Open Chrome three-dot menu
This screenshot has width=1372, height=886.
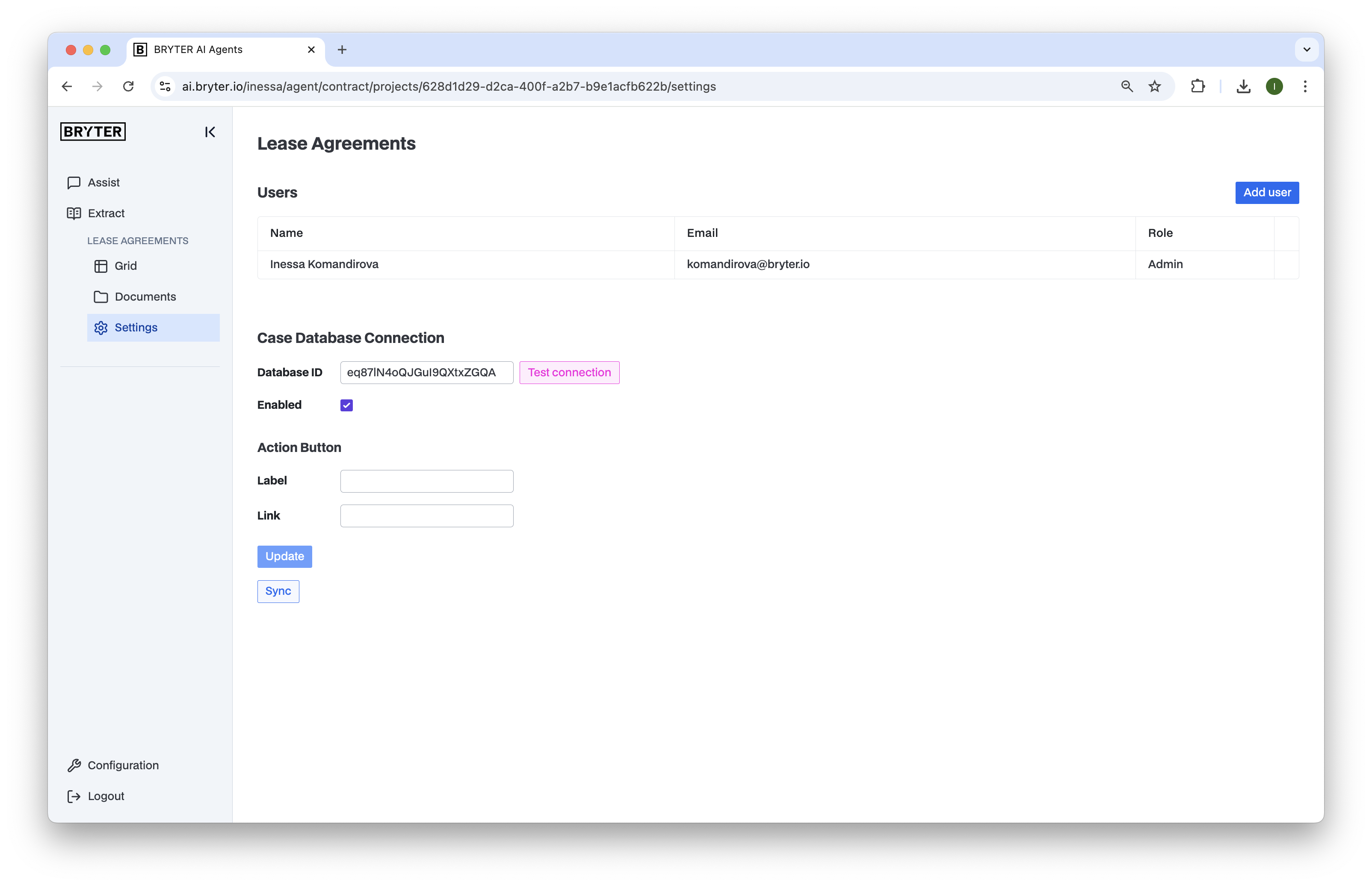[x=1305, y=86]
